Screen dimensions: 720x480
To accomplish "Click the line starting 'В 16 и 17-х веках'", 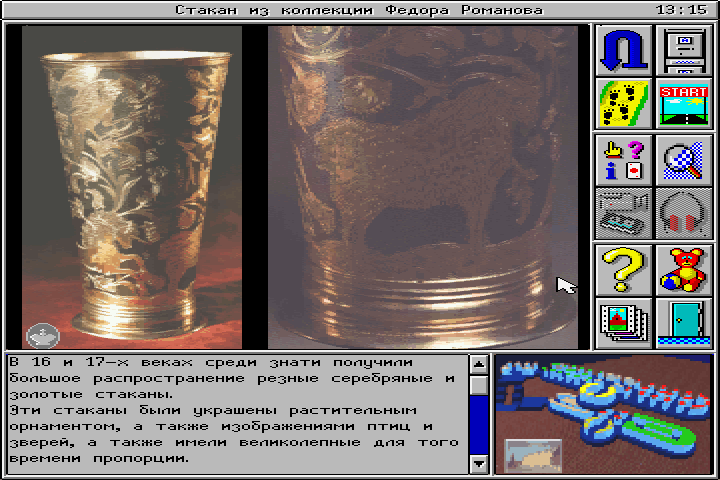I will tap(211, 362).
